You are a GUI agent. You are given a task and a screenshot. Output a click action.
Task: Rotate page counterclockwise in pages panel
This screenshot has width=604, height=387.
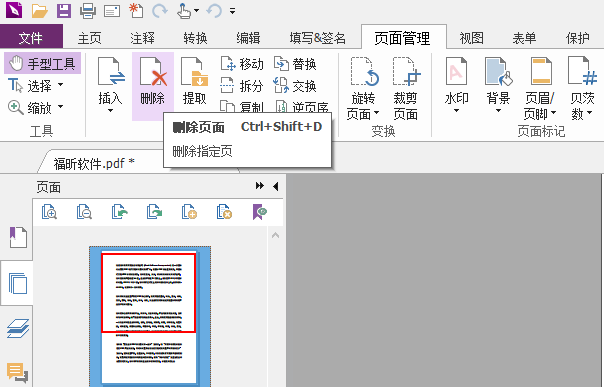pos(119,212)
